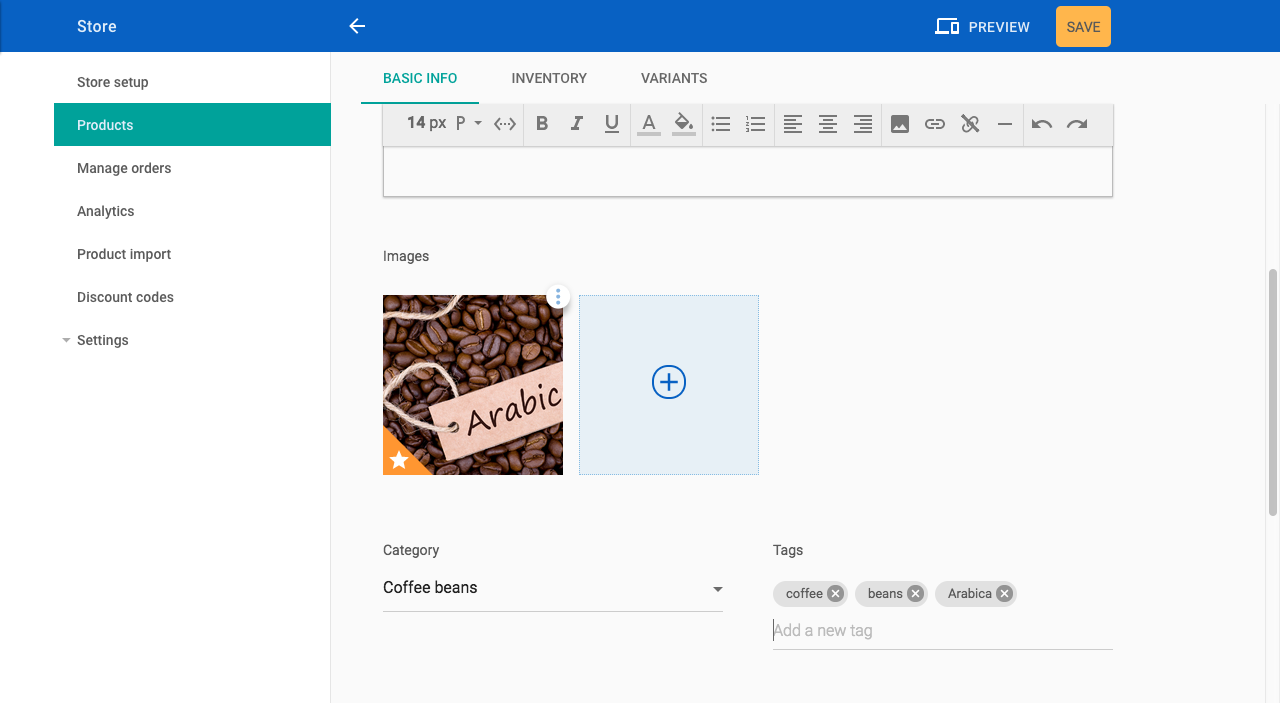This screenshot has height=703, width=1280.
Task: Click the vertical scrollbar thumb
Action: pyautogui.click(x=1273, y=392)
